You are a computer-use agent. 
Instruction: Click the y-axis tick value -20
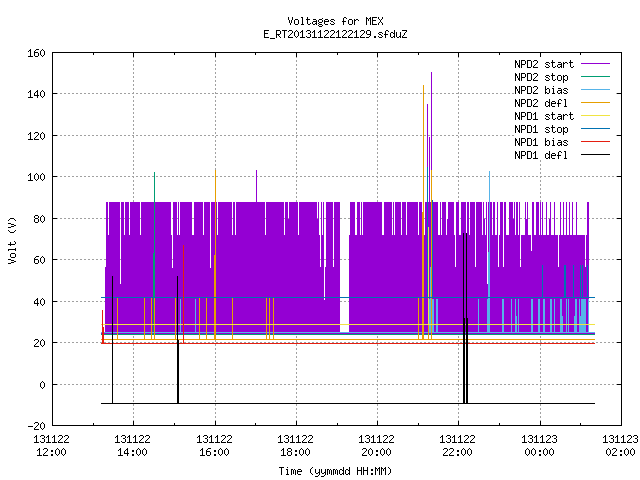point(36,426)
